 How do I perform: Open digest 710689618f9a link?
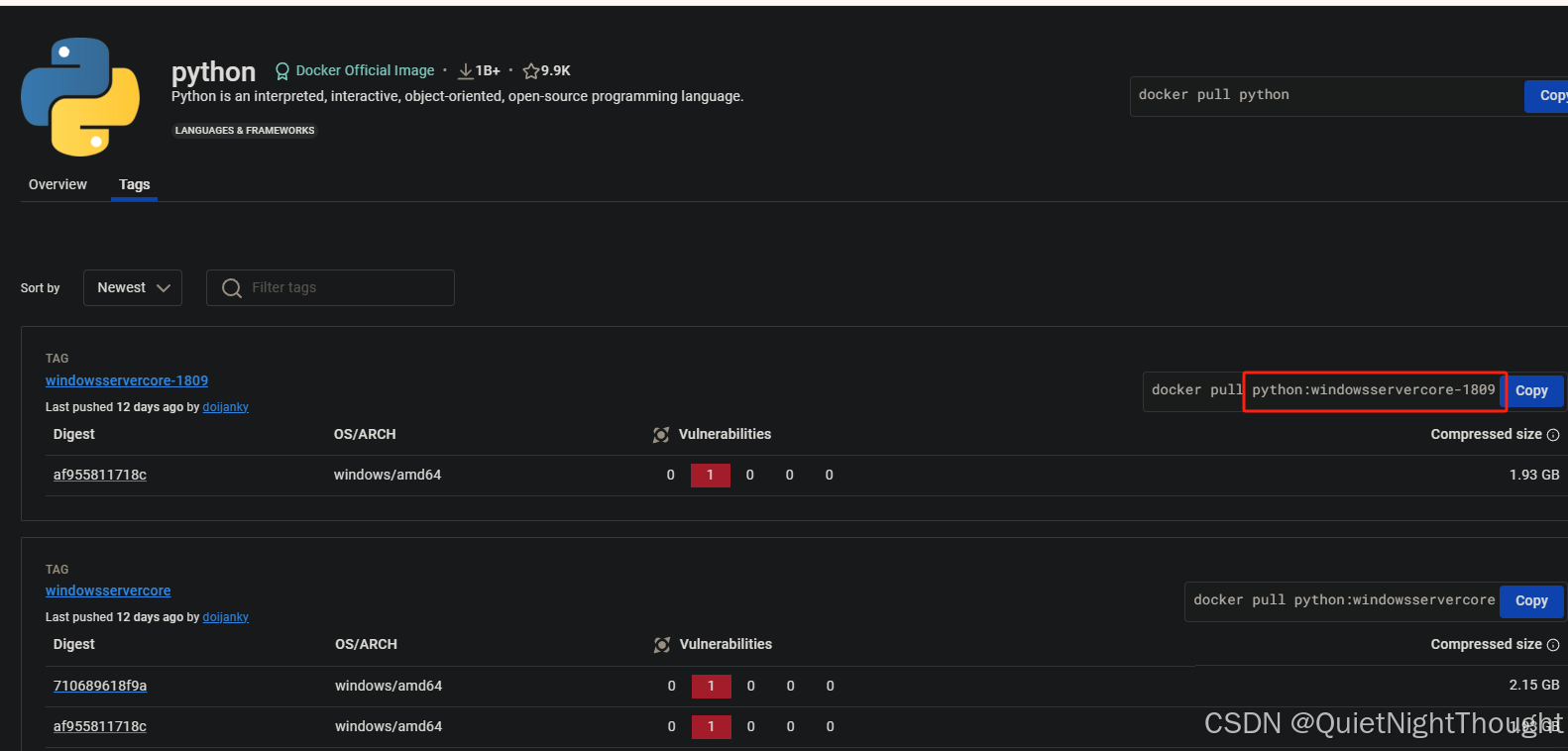coord(100,686)
